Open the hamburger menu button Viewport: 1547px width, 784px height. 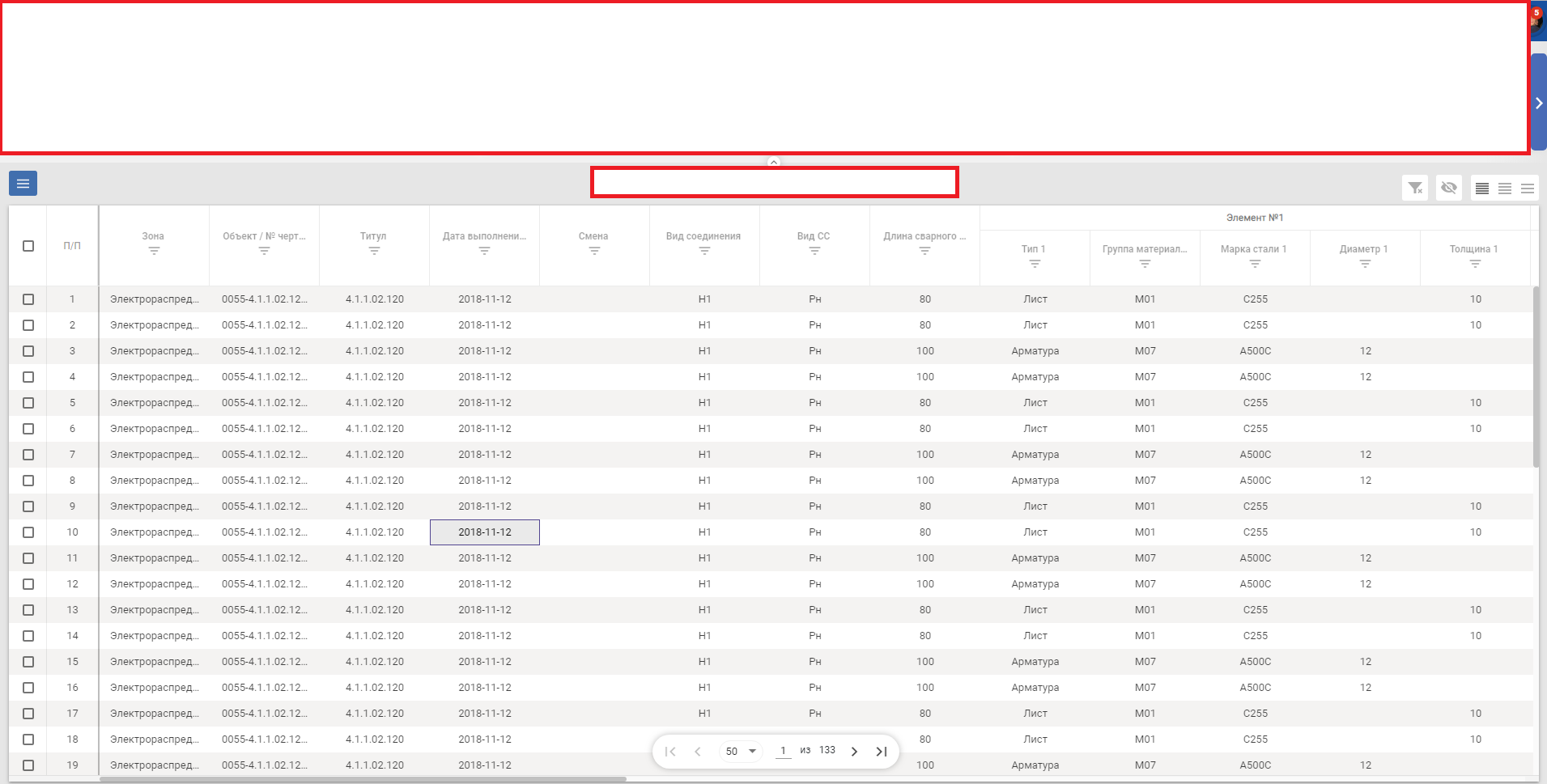point(23,184)
